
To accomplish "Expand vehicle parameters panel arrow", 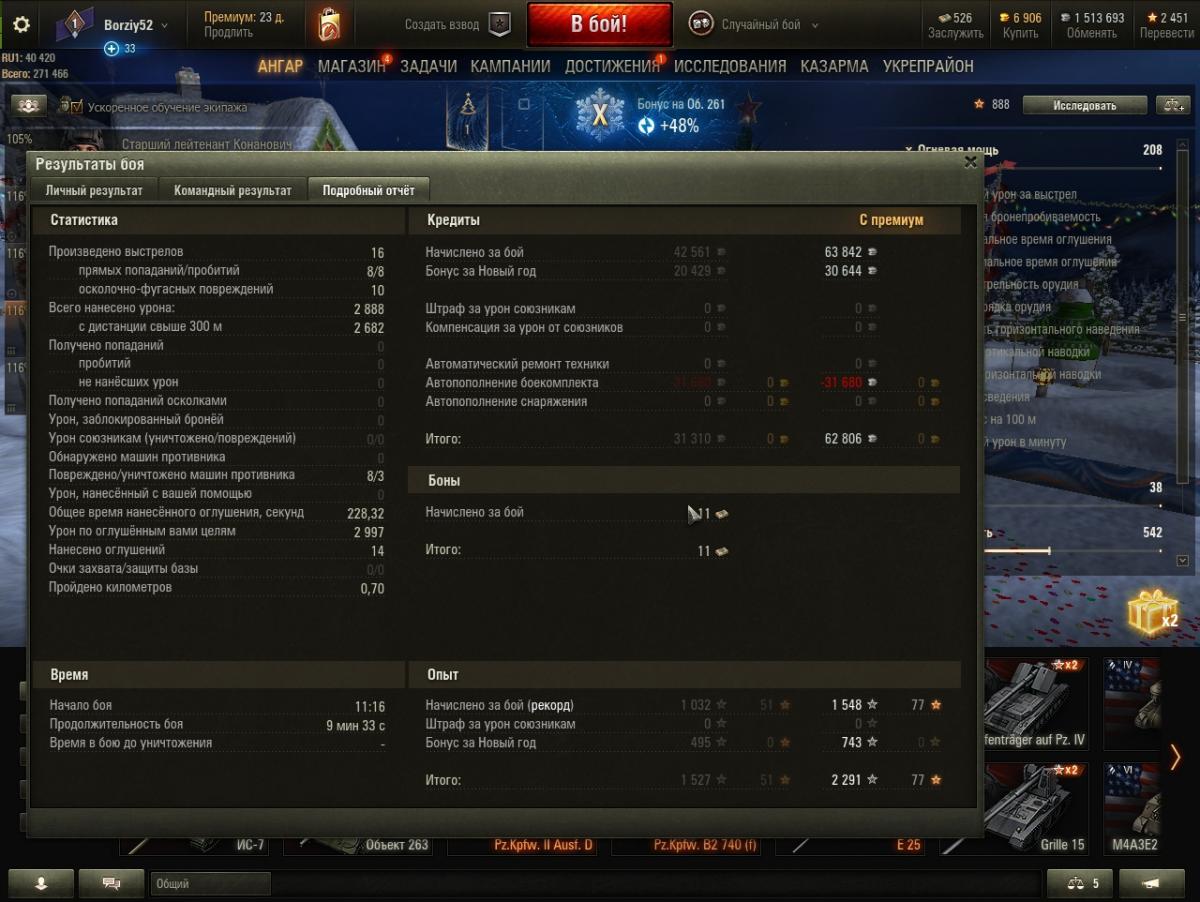I will point(1183,562).
